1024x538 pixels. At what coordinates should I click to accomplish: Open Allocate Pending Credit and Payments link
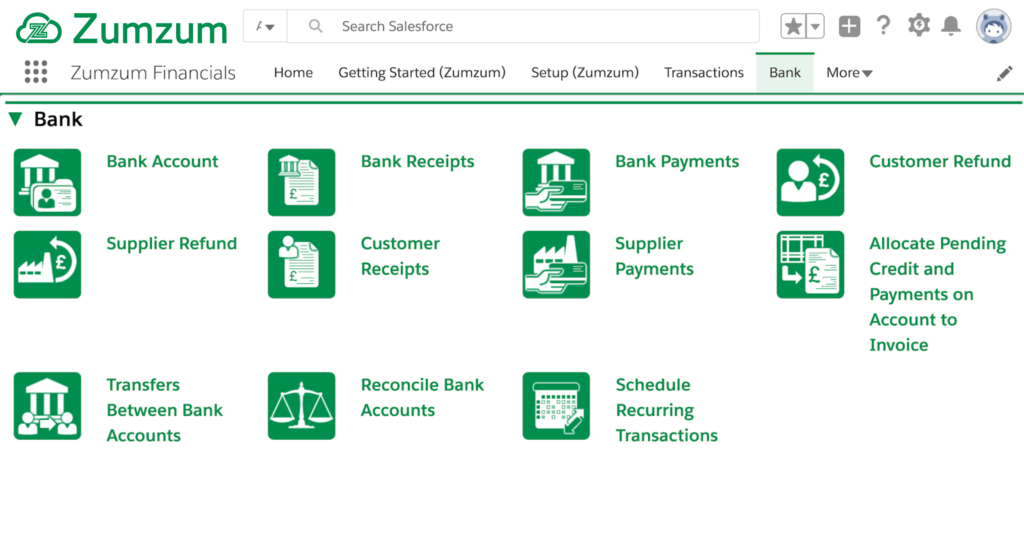[938, 294]
